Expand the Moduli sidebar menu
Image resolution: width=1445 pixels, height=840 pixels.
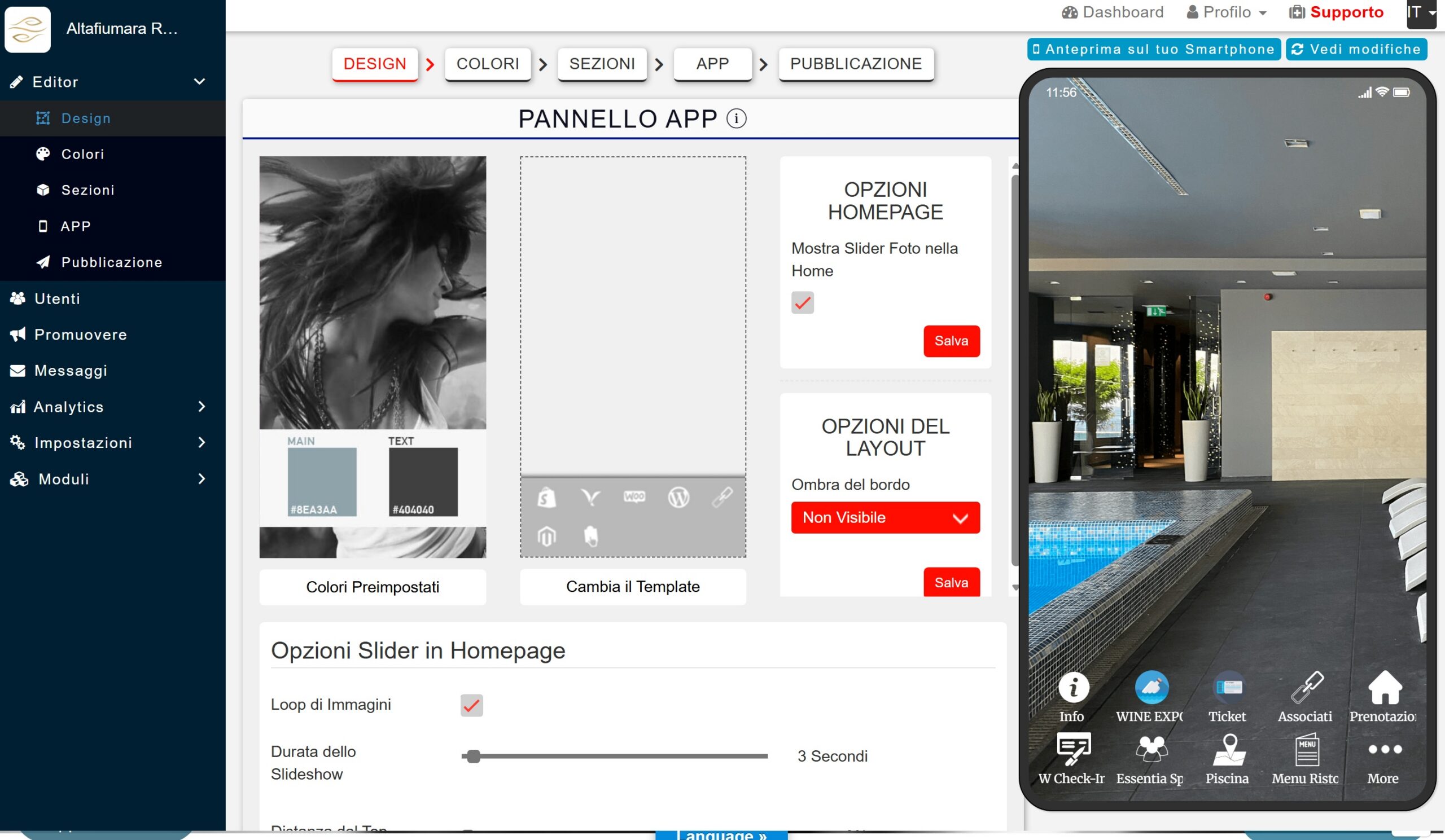click(x=112, y=478)
